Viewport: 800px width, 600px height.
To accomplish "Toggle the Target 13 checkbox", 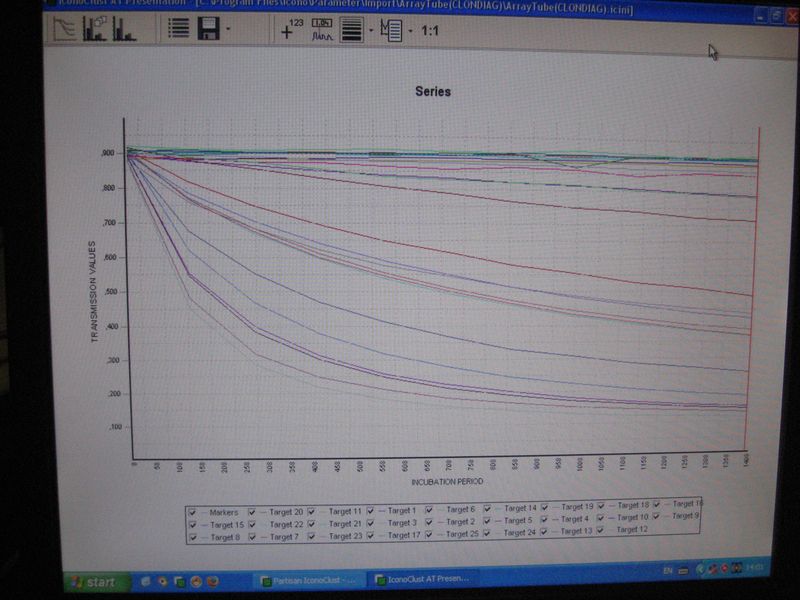I will [x=544, y=532].
